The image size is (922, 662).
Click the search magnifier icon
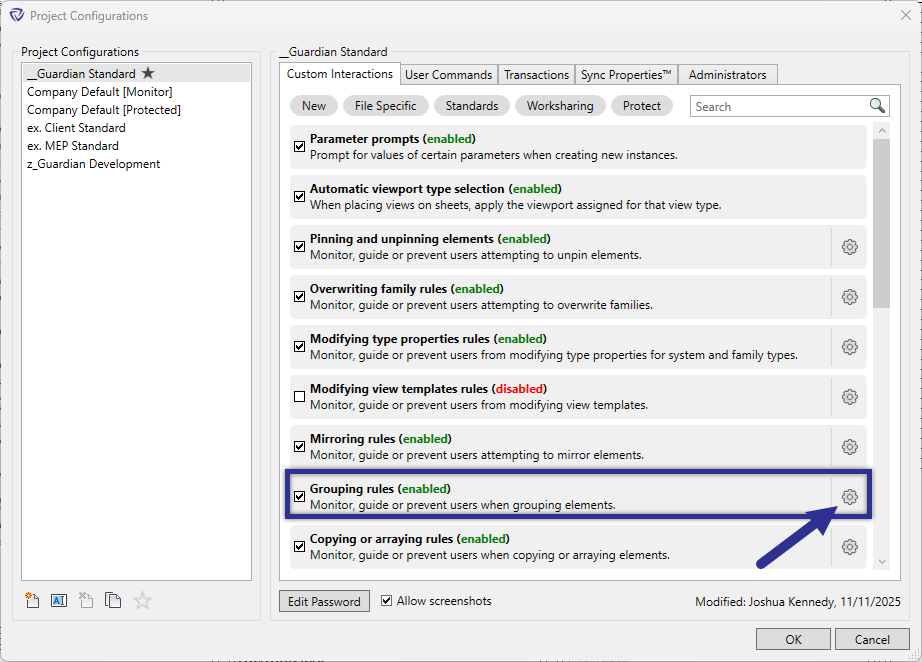(876, 105)
